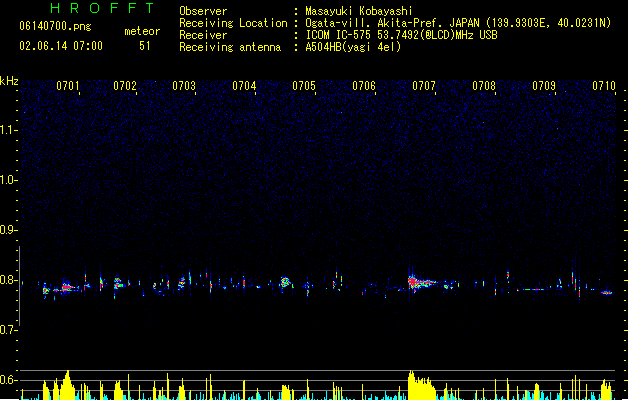Click the Observer label
Screen dimensions: 629x400
coord(203,11)
